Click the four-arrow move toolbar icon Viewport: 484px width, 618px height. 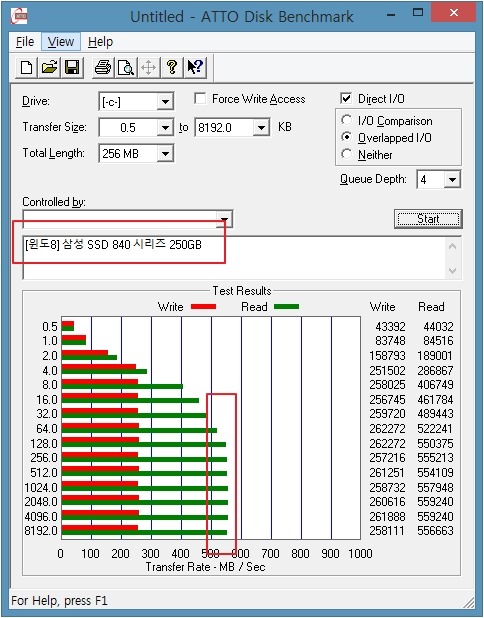[149, 67]
